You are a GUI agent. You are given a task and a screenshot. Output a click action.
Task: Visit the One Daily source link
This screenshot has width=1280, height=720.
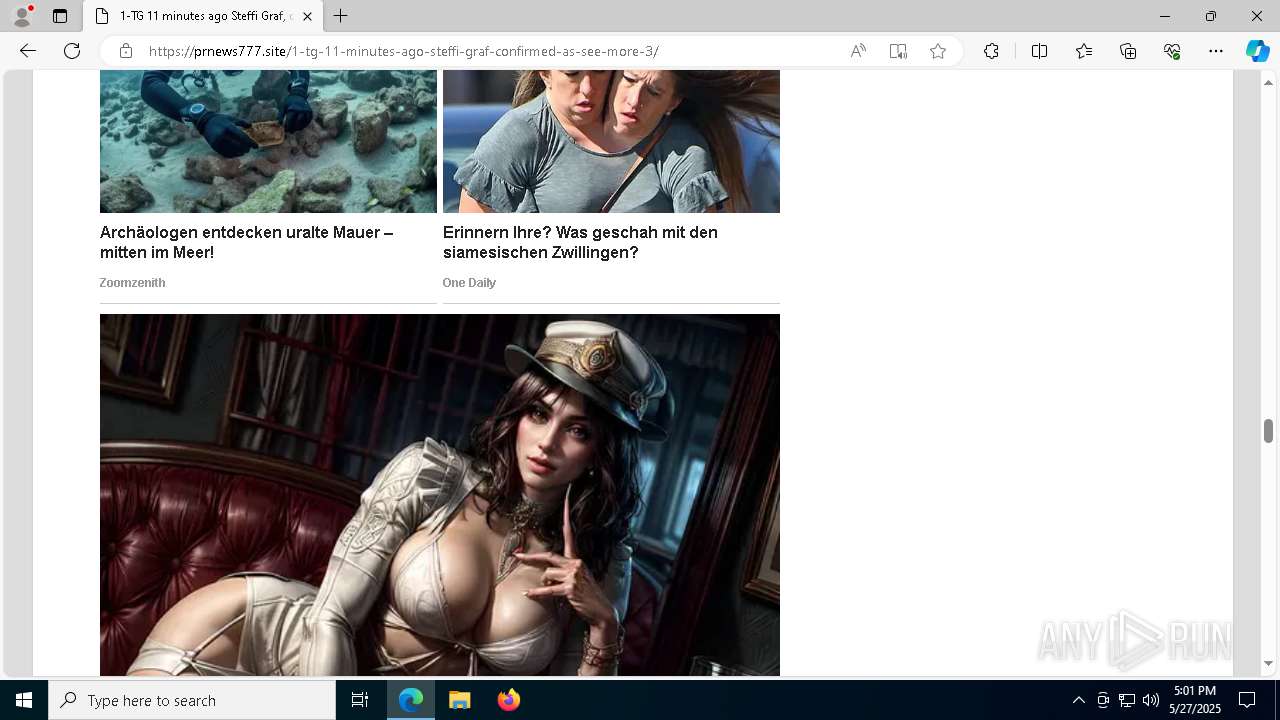tap(469, 283)
